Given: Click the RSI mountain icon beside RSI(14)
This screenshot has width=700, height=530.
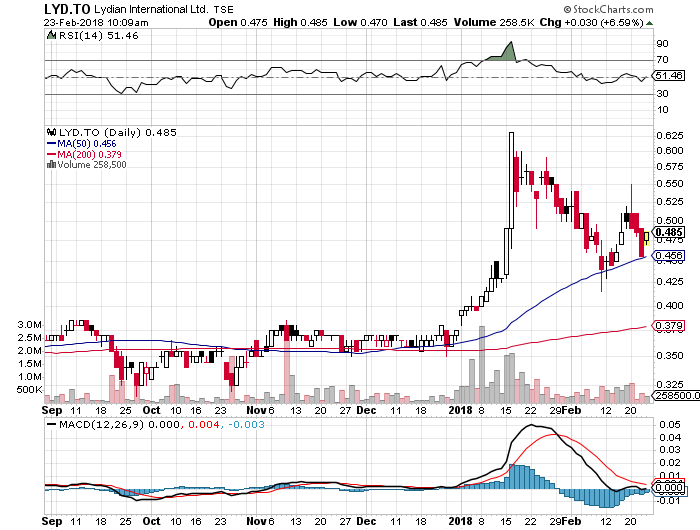Looking at the screenshot, I should pyautogui.click(x=51, y=35).
